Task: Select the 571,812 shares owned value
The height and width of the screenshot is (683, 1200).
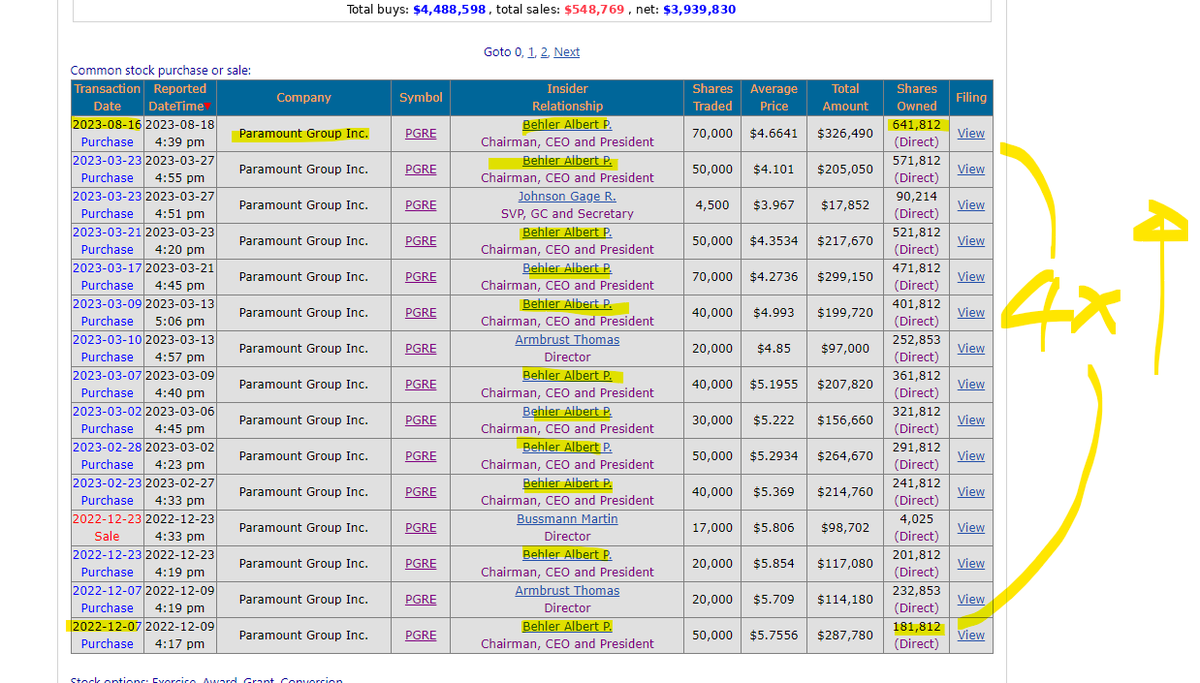Action: [916, 161]
